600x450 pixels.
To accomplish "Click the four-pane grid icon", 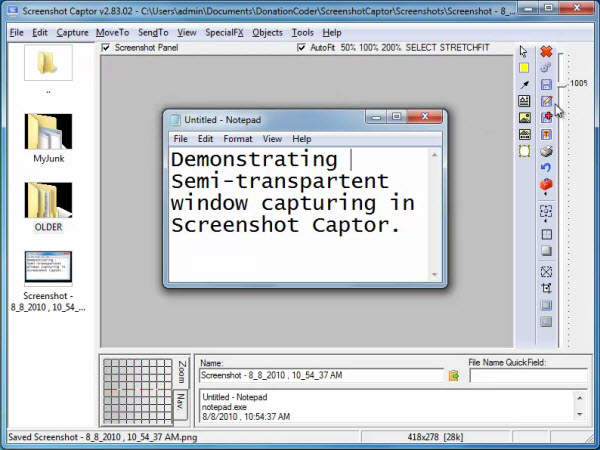I will pyautogui.click(x=547, y=234).
